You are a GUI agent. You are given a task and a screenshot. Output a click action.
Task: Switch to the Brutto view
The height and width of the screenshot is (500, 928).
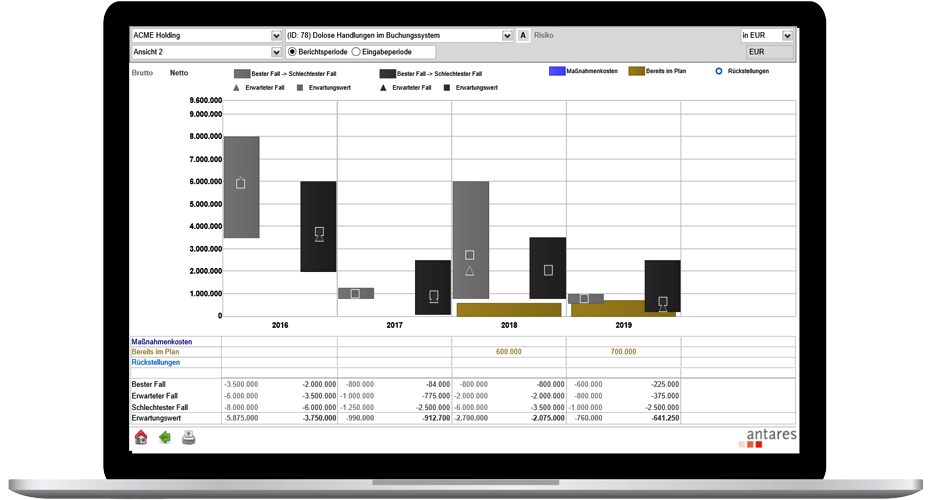click(x=145, y=72)
